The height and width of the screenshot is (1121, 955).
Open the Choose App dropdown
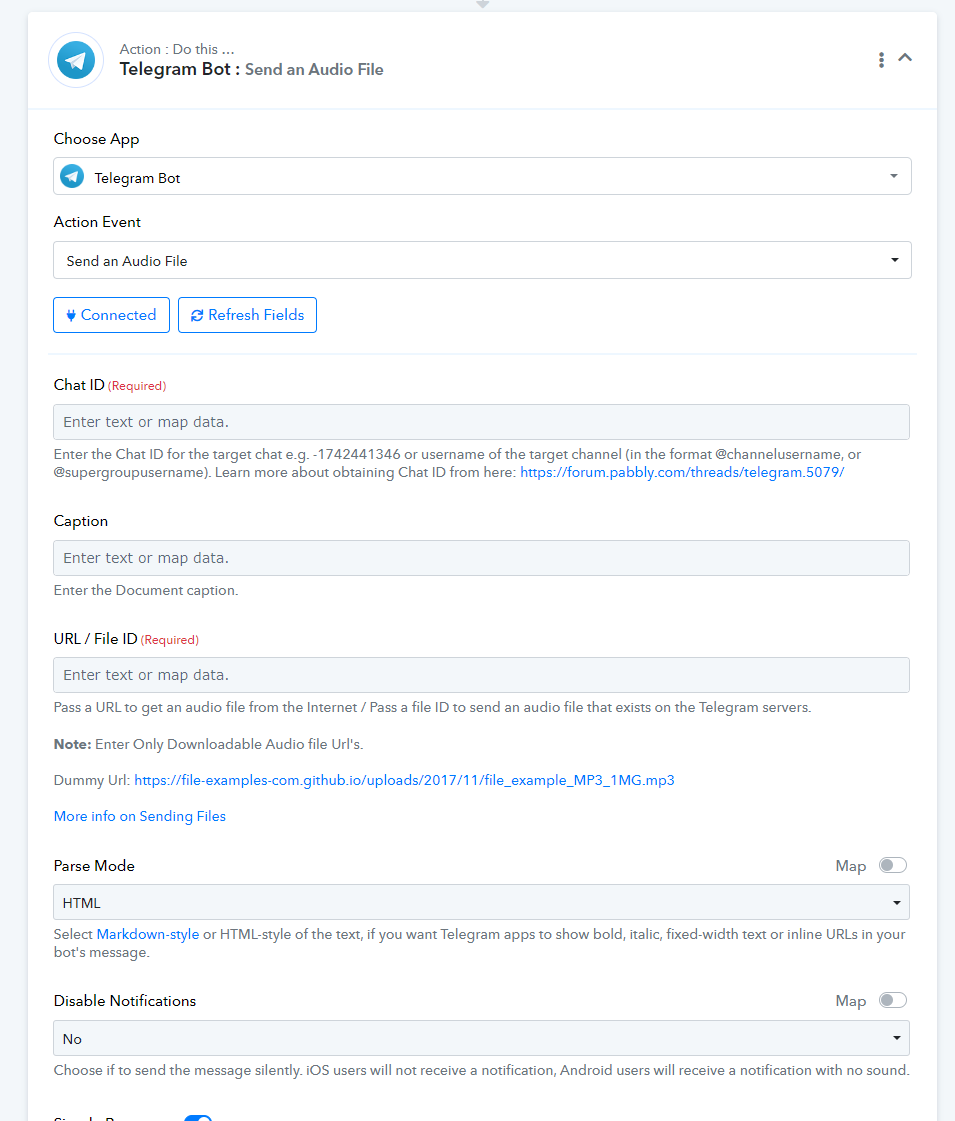[x=483, y=177]
